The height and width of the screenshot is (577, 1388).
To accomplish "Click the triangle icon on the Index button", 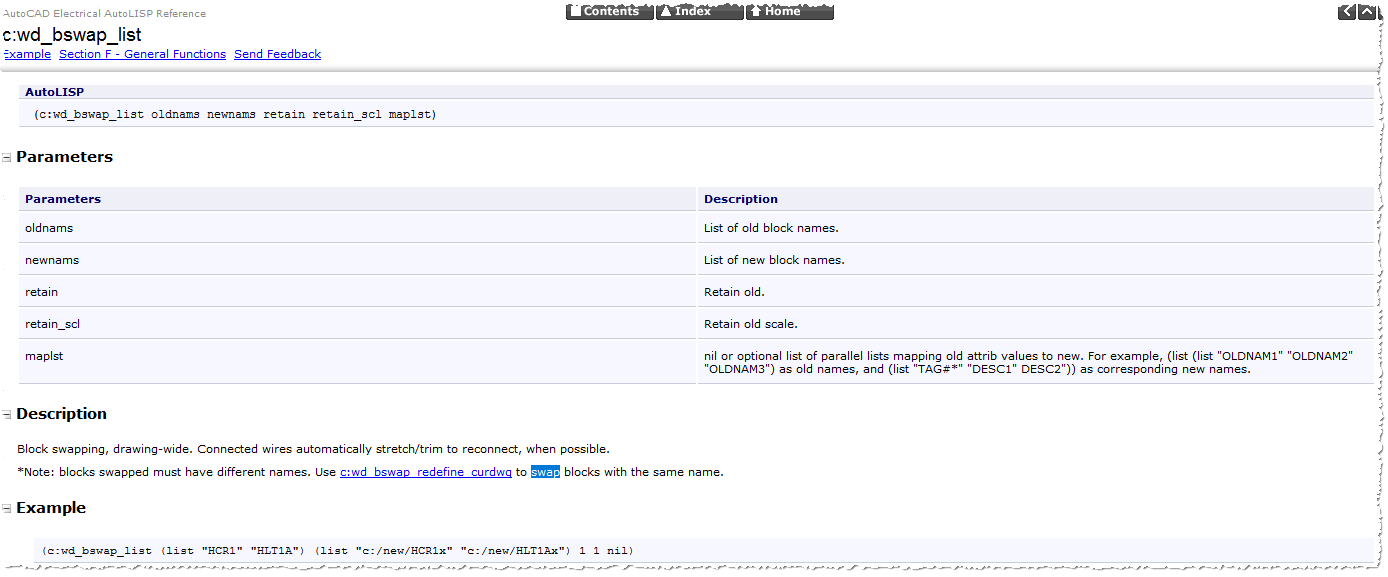I will pyautogui.click(x=667, y=11).
